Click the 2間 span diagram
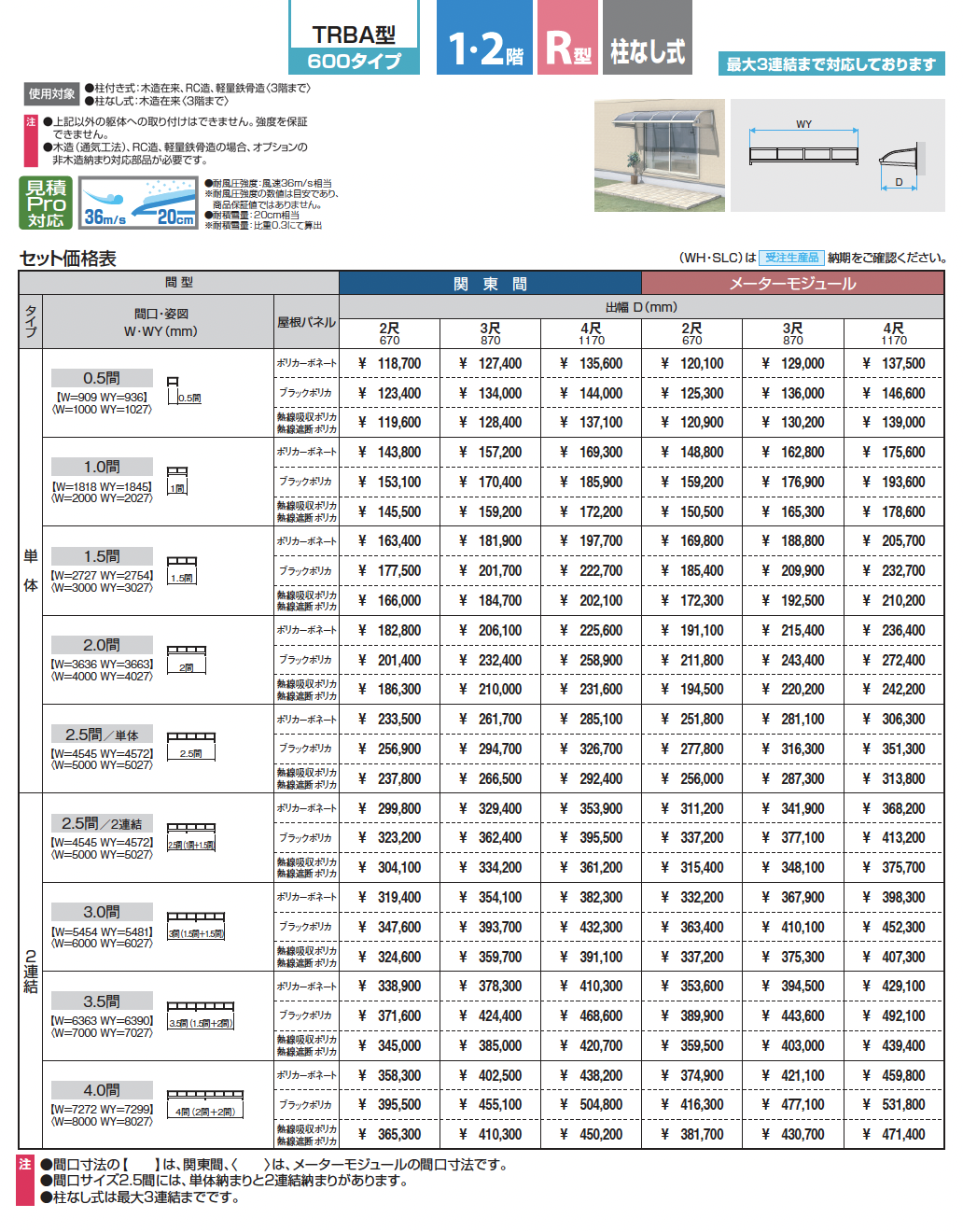Screen dimensions: 963x1232 click(x=187, y=659)
